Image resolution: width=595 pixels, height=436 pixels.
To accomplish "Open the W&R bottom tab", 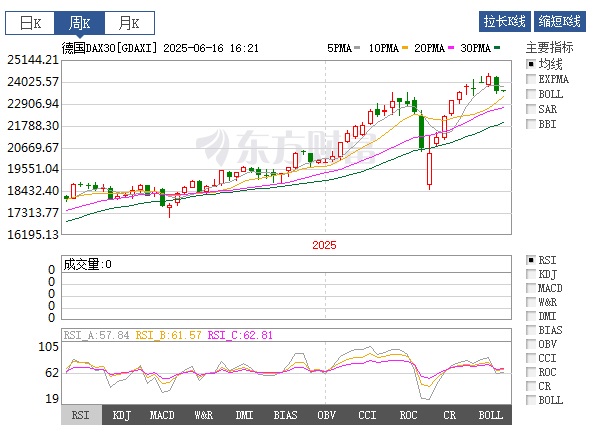I will (x=204, y=415).
